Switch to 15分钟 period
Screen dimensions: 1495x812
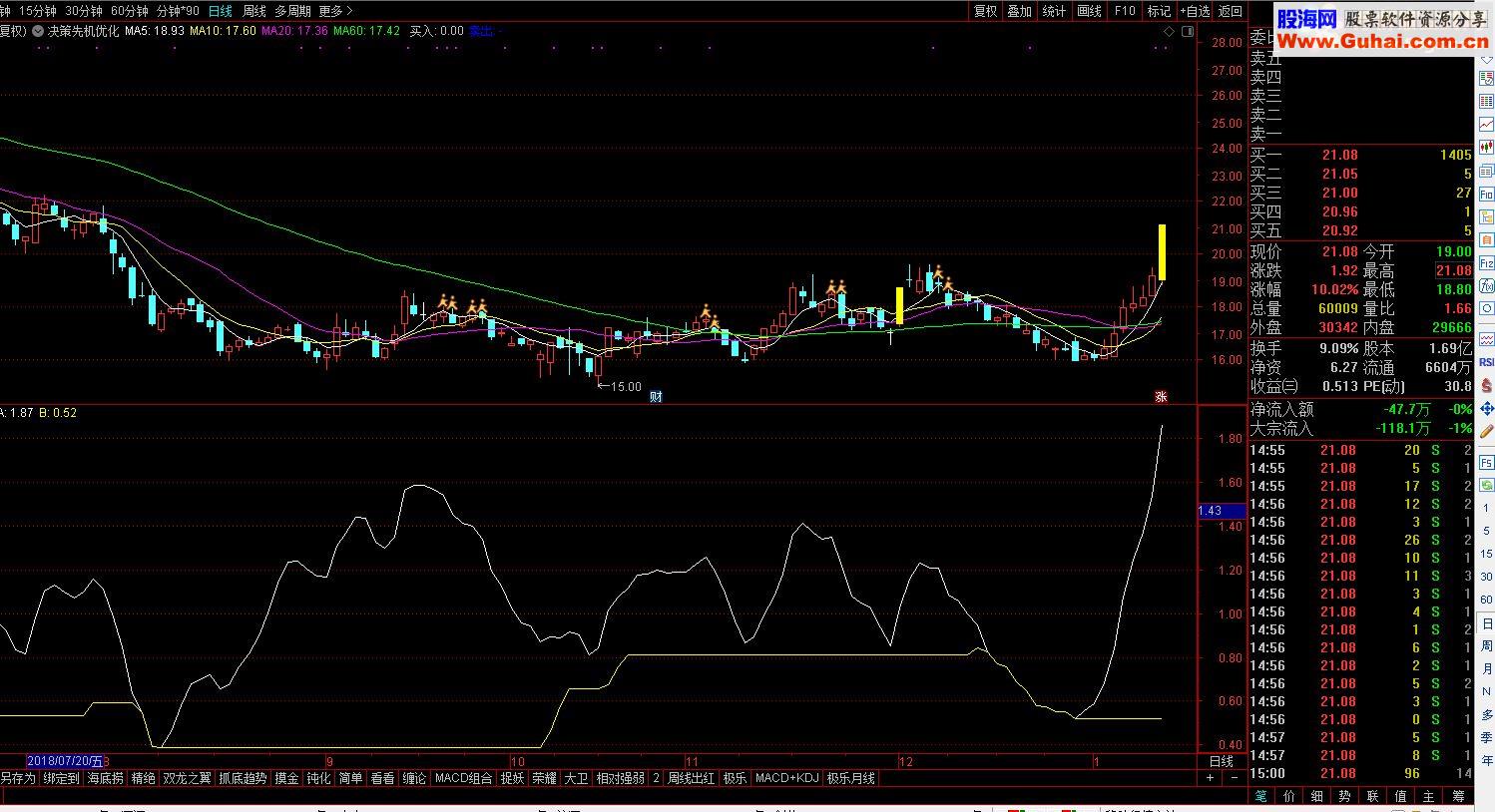[38, 11]
